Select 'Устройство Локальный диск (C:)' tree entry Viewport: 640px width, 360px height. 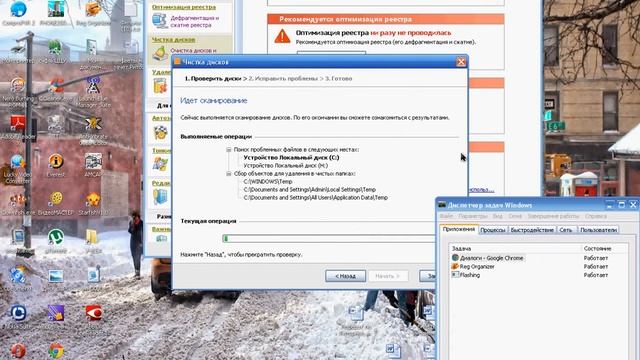291,158
